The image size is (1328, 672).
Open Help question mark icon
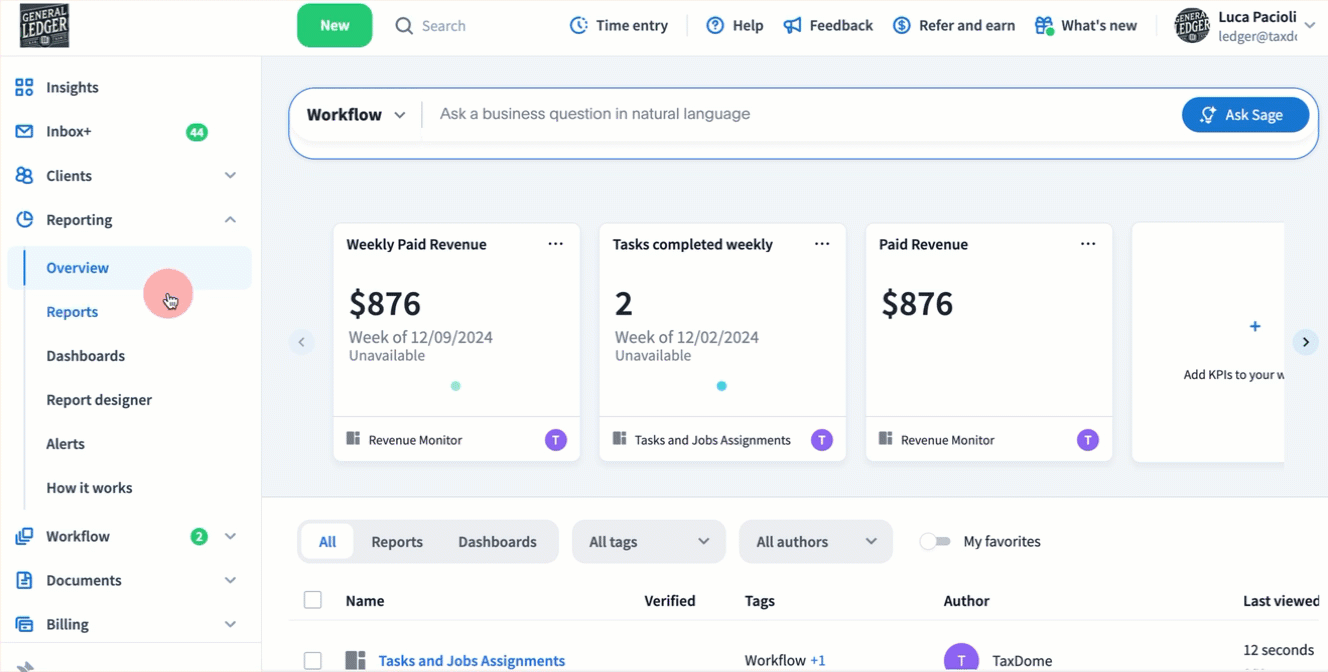coord(715,26)
